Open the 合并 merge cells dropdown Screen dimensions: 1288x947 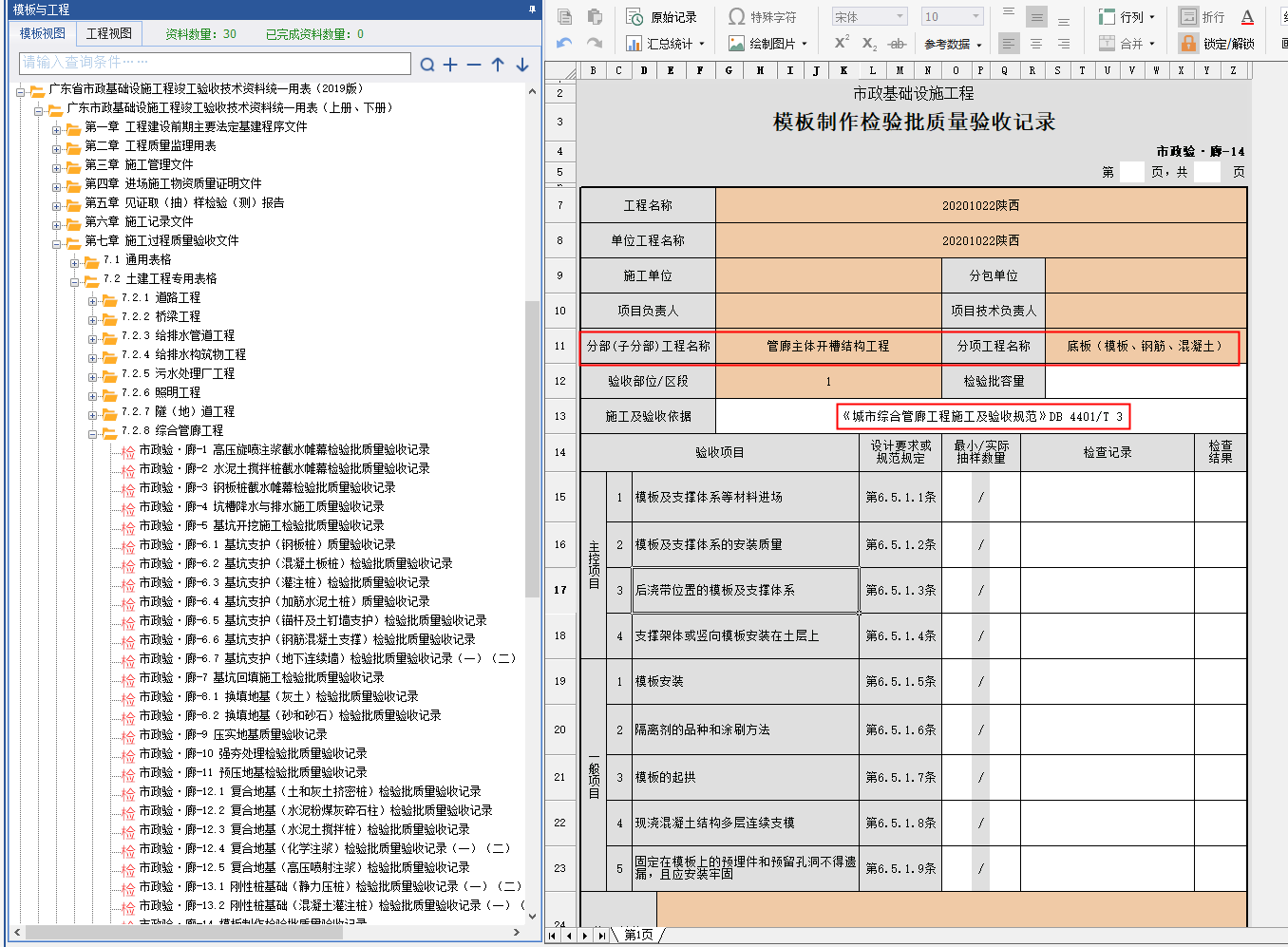pyautogui.click(x=1127, y=44)
